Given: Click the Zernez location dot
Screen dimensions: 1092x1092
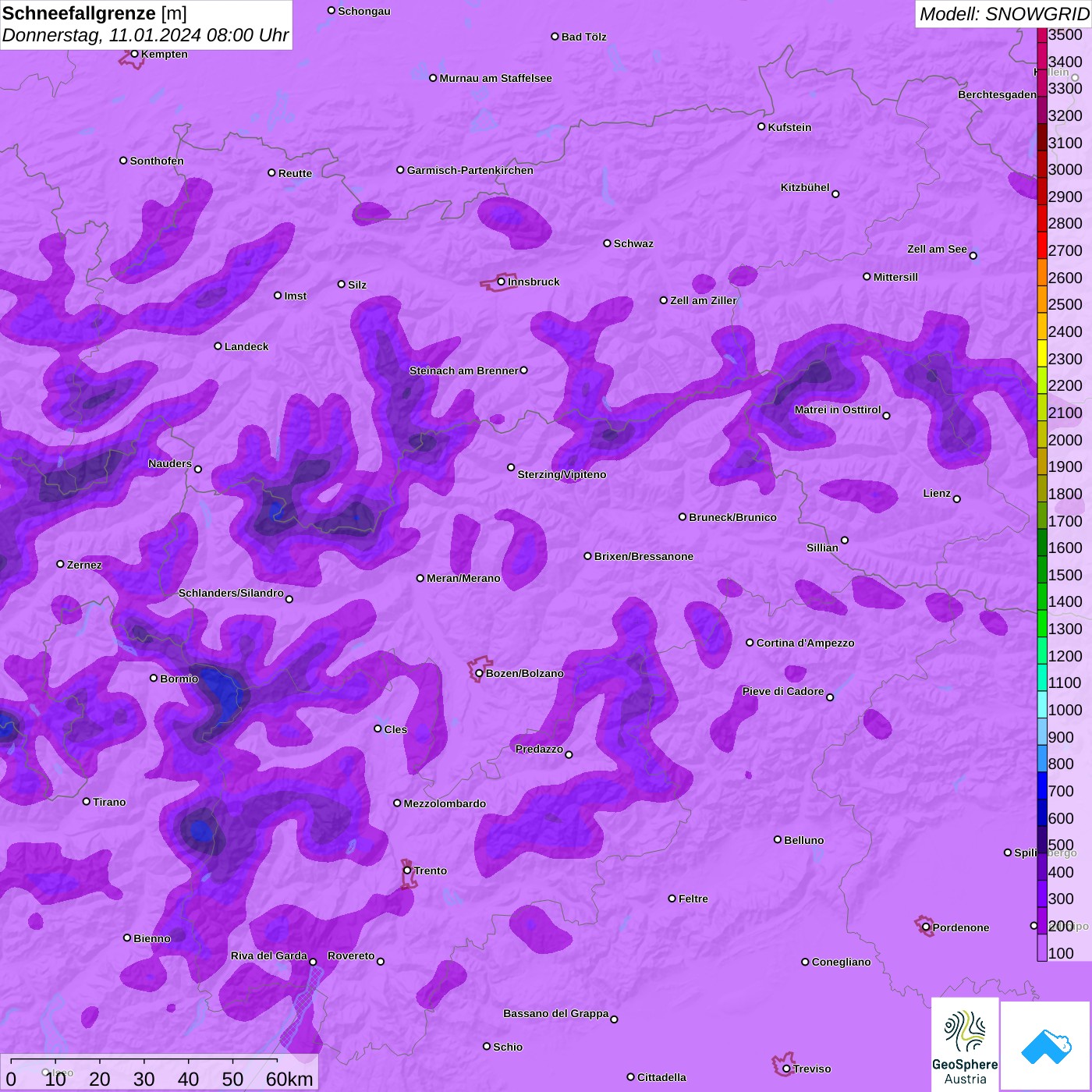Looking at the screenshot, I should [60, 564].
